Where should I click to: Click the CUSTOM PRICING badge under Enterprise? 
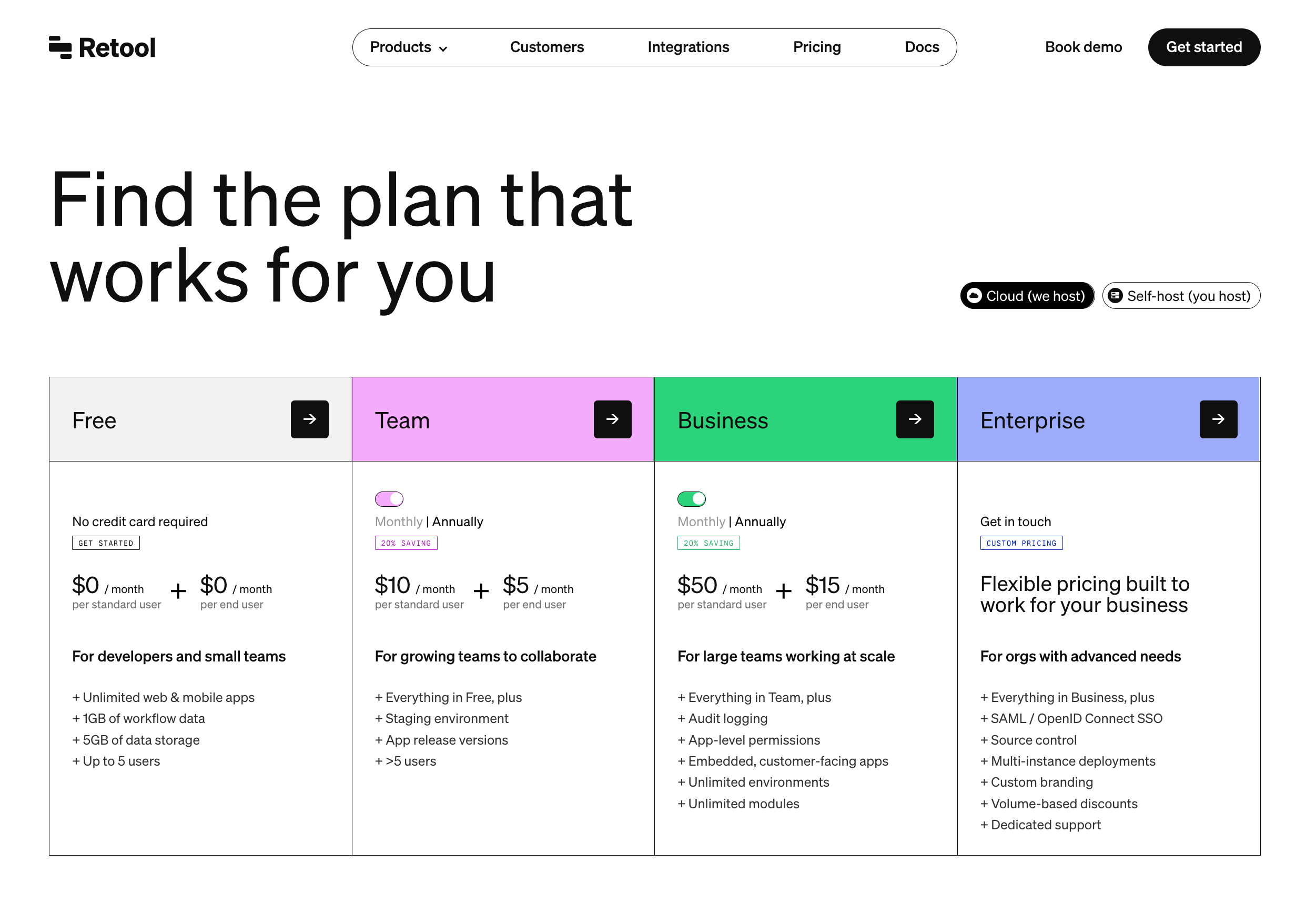[x=1021, y=542]
